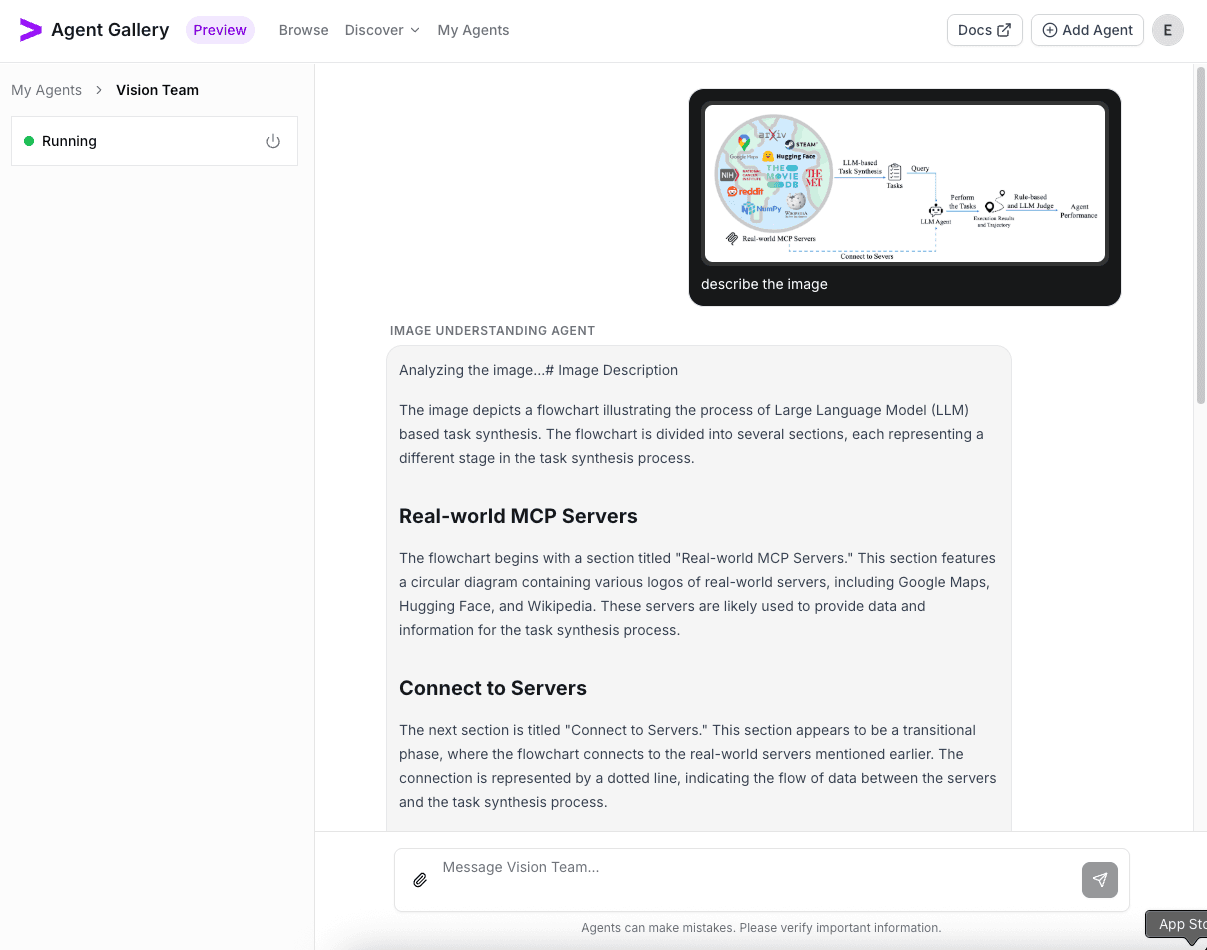
Task: Click the paperclip attachment icon
Action: [419, 880]
